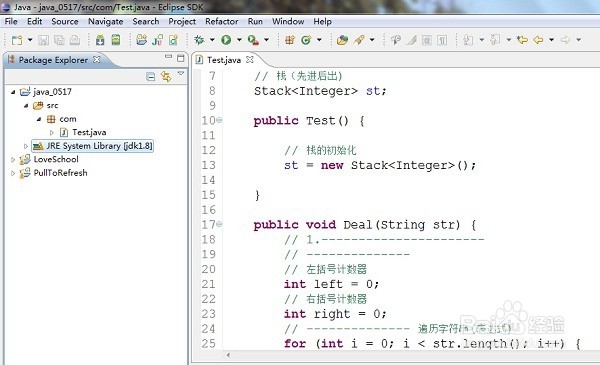Open the File menu
Screen dimensions: 600x365
(x=11, y=21)
